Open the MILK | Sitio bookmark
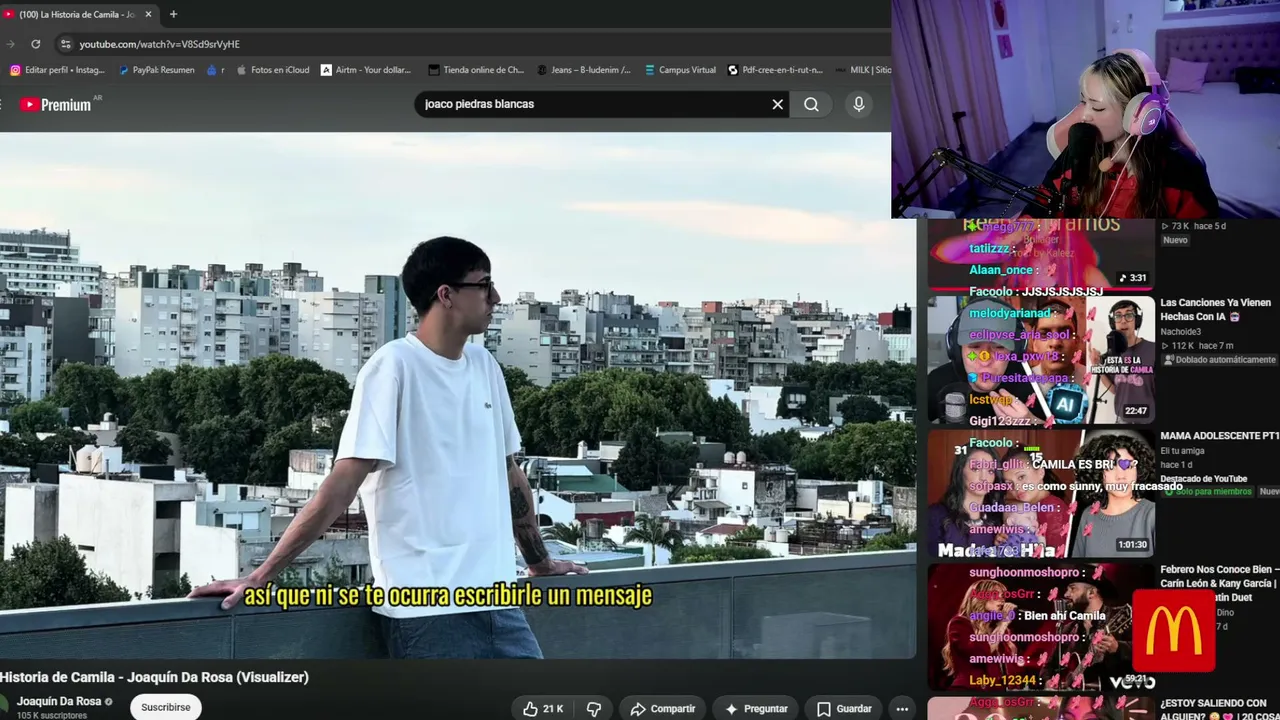Screen dimensions: 1280x720 pos(862,70)
